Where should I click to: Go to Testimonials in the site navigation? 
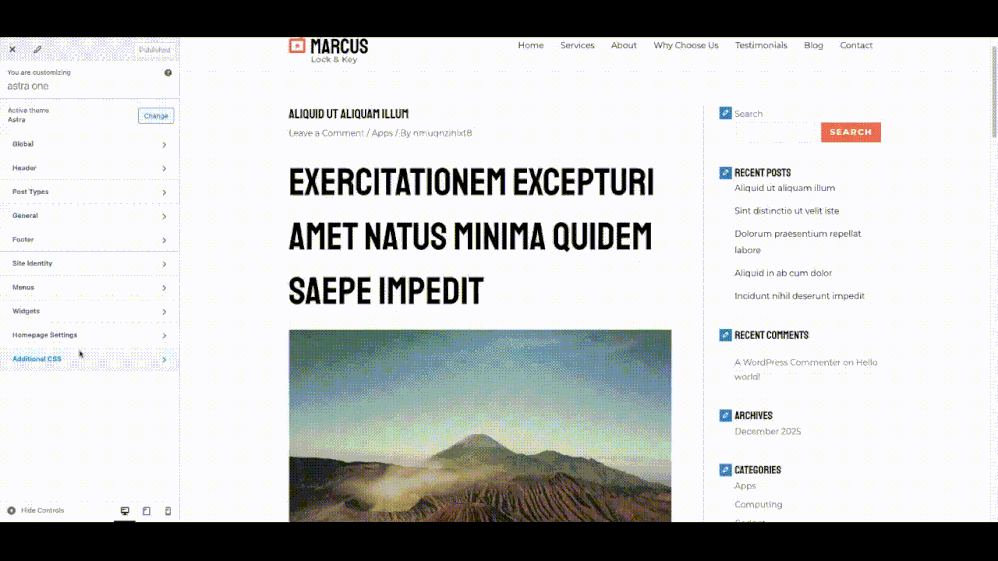coord(761,45)
